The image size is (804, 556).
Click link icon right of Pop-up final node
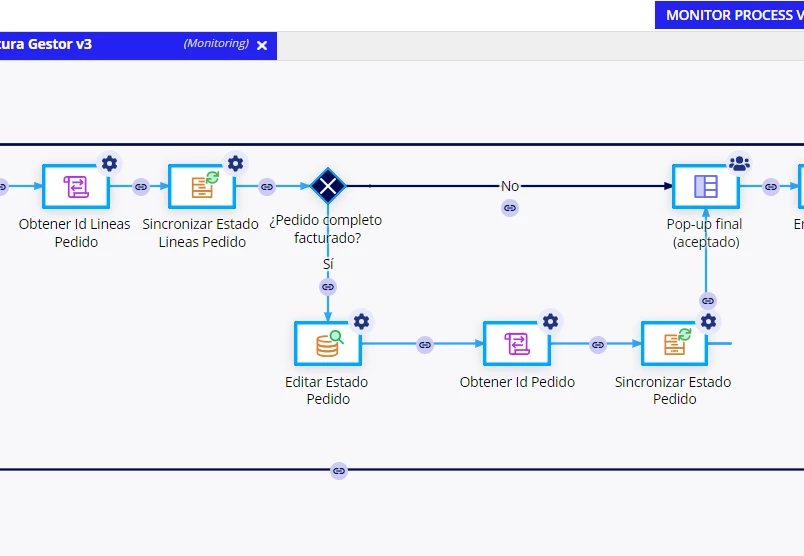point(771,187)
